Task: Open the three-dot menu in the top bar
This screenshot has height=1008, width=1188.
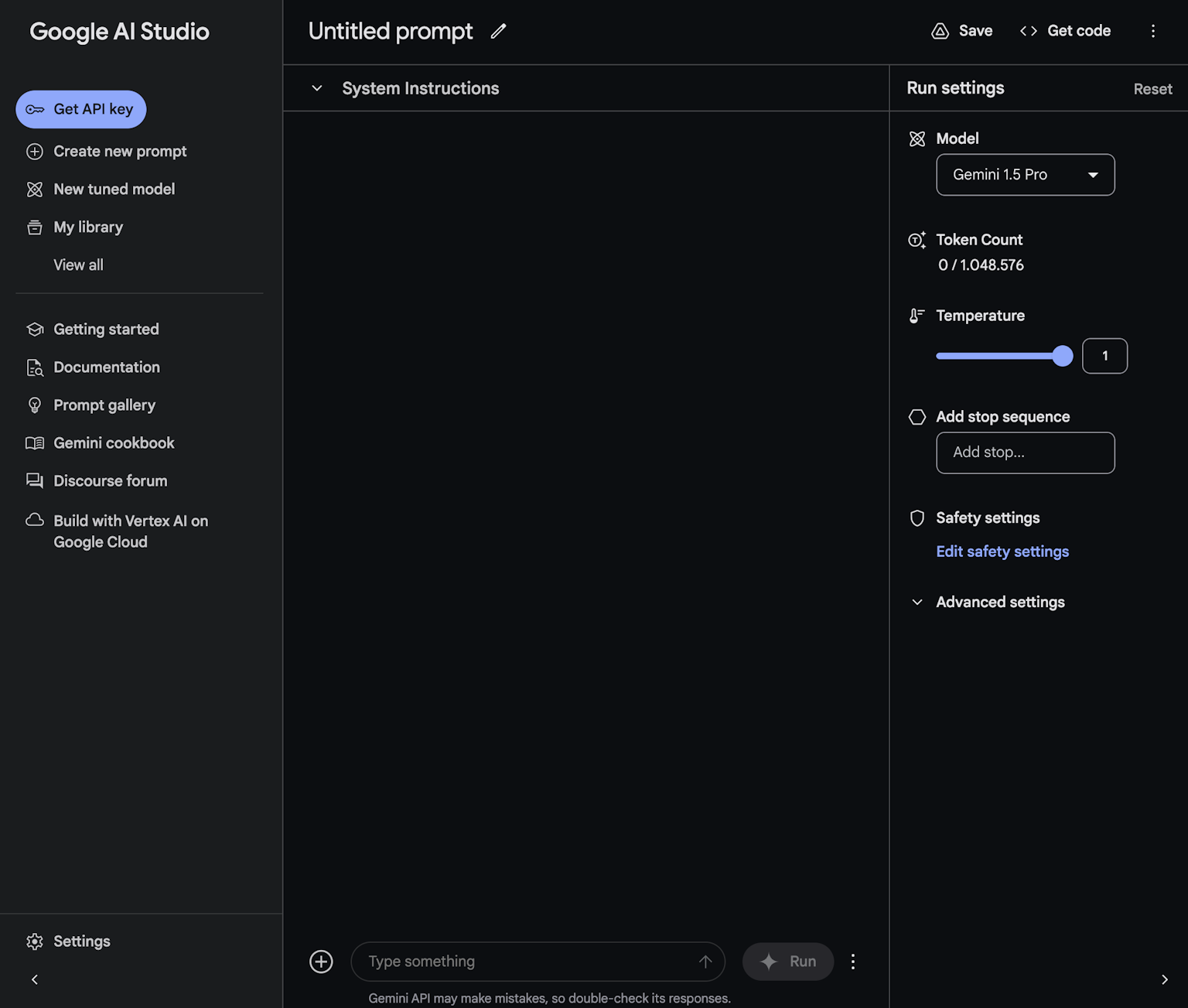Action: point(1152,31)
